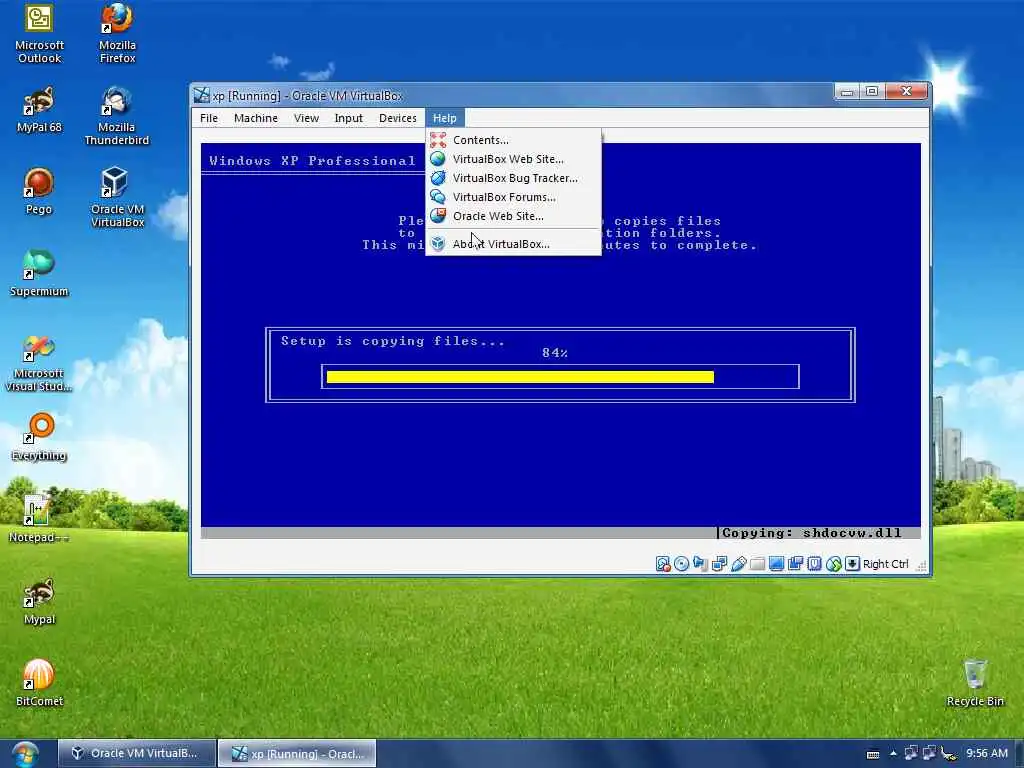Choose About VirtualBox... menu entry
Viewport: 1024px width, 768px height.
click(513, 244)
